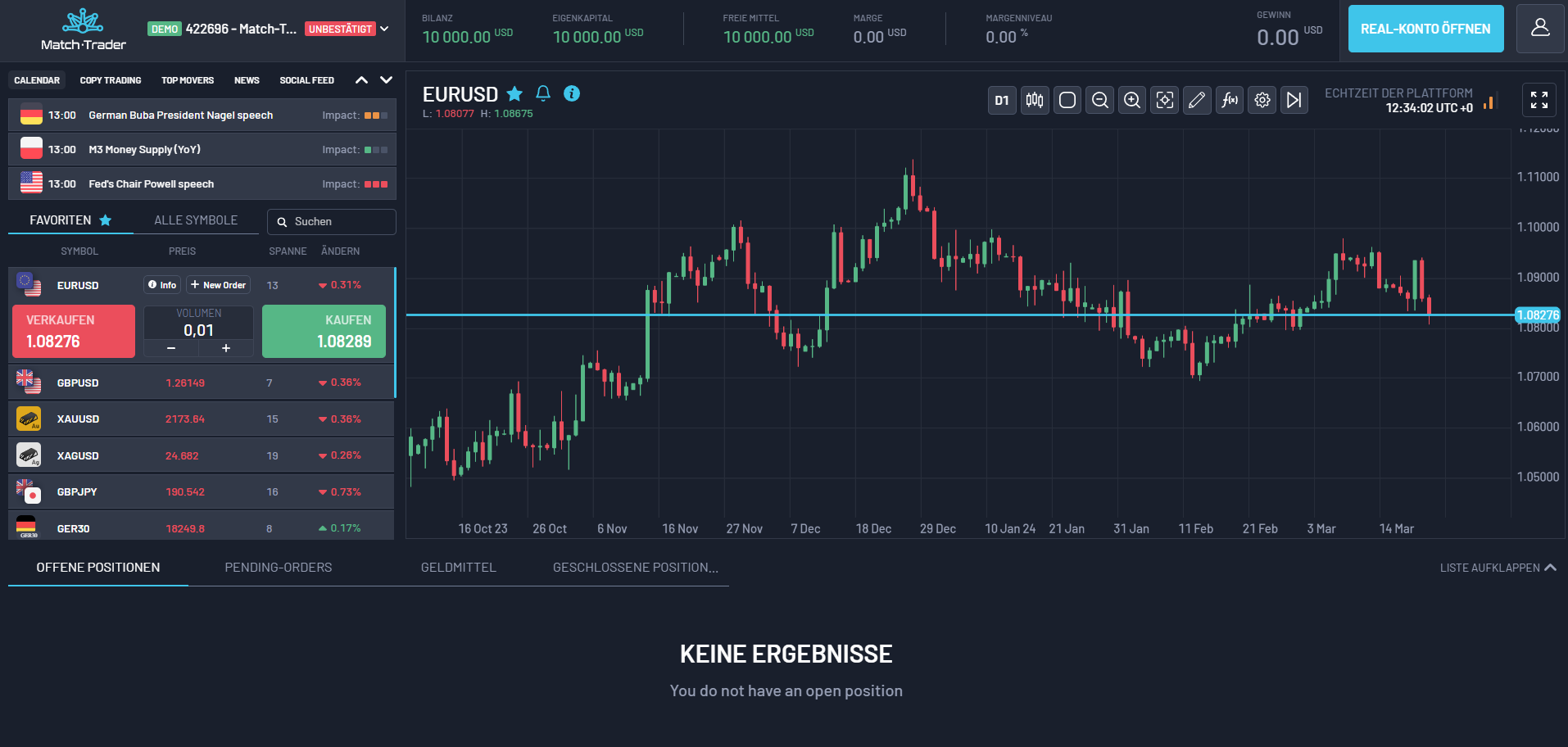Toggle EURUSD favorite star in chart header
The image size is (1568, 747).
pyautogui.click(x=514, y=93)
